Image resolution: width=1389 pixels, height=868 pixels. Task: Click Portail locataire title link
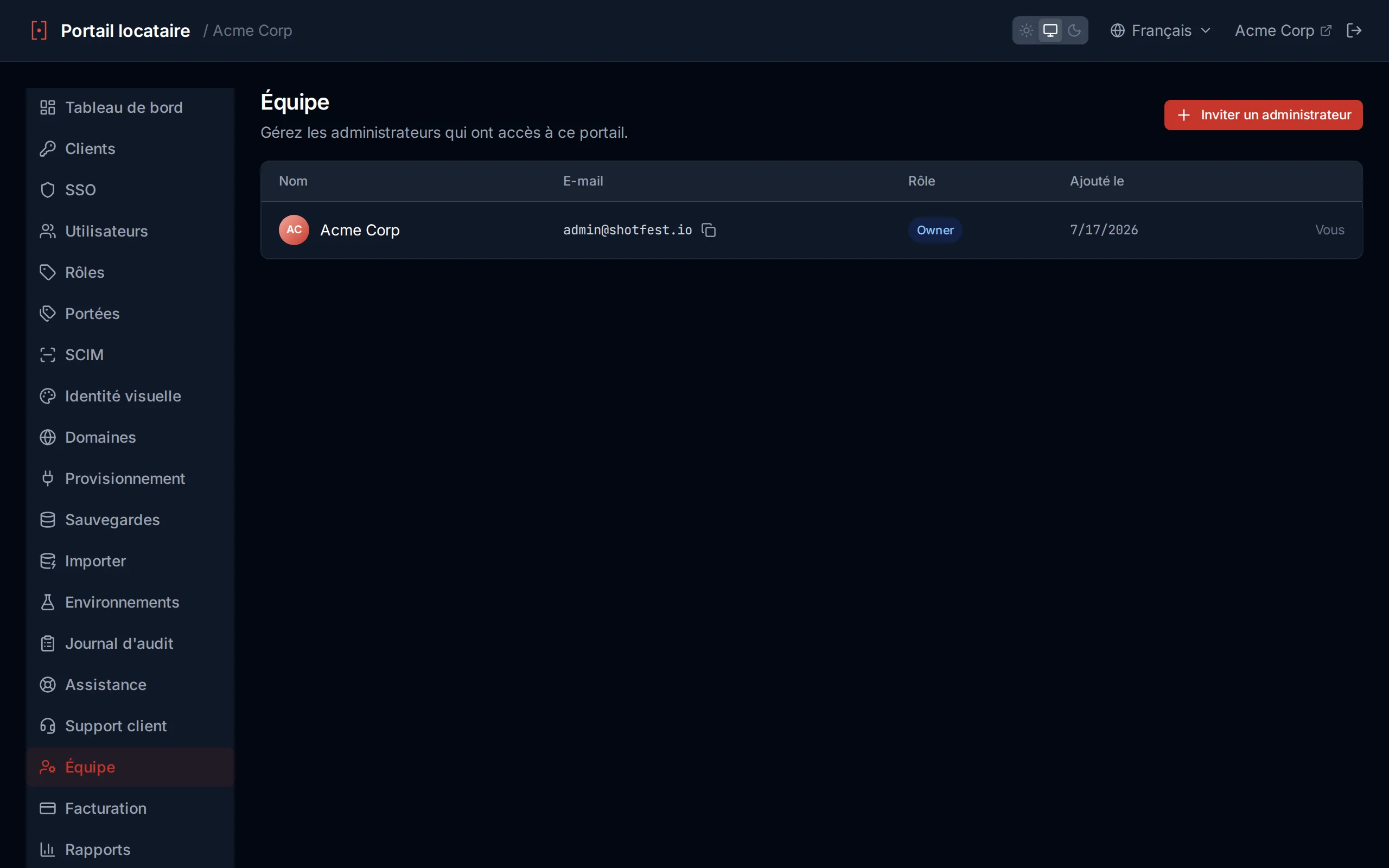[125, 30]
